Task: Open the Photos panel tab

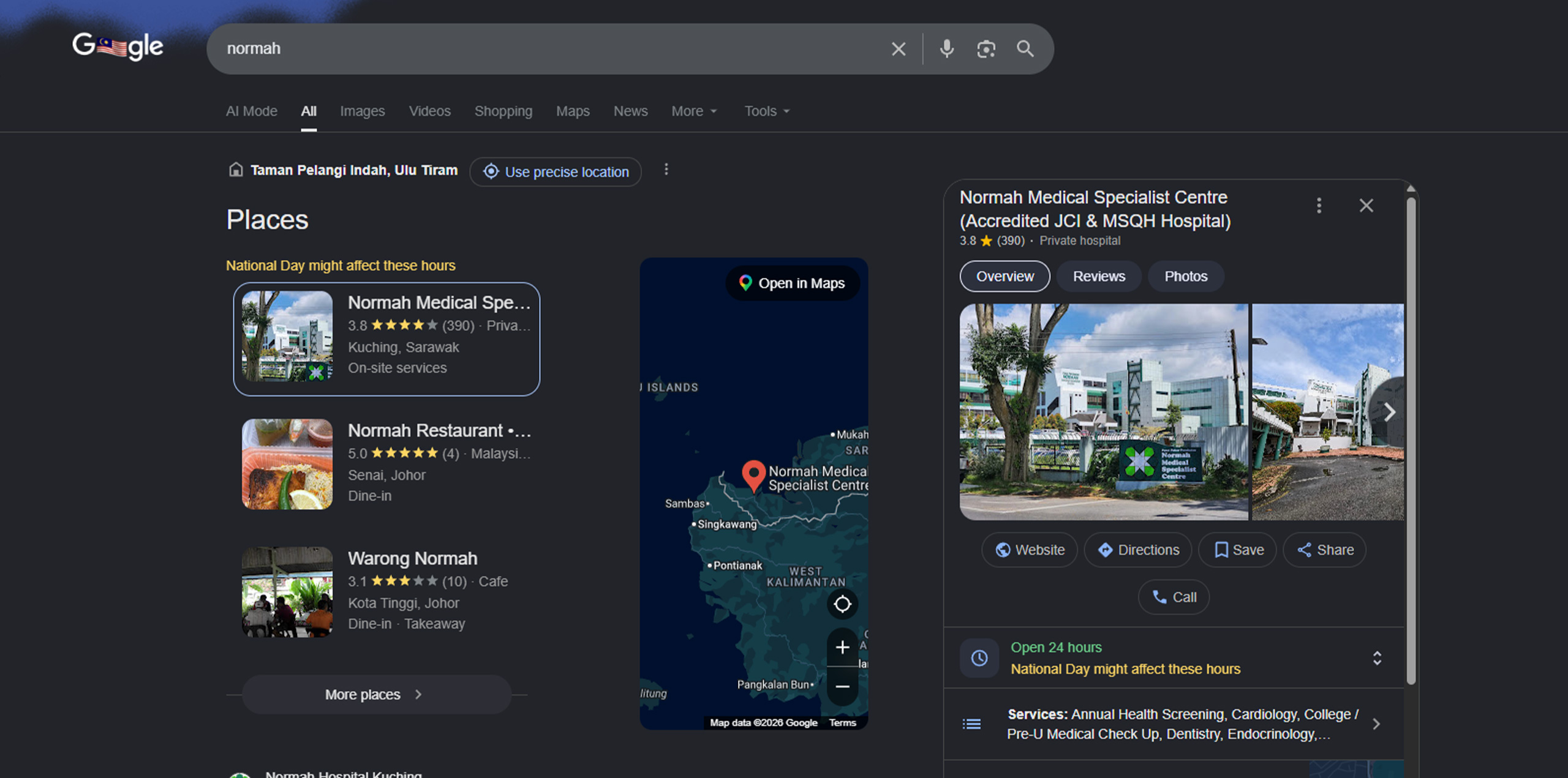Action: click(x=1186, y=277)
